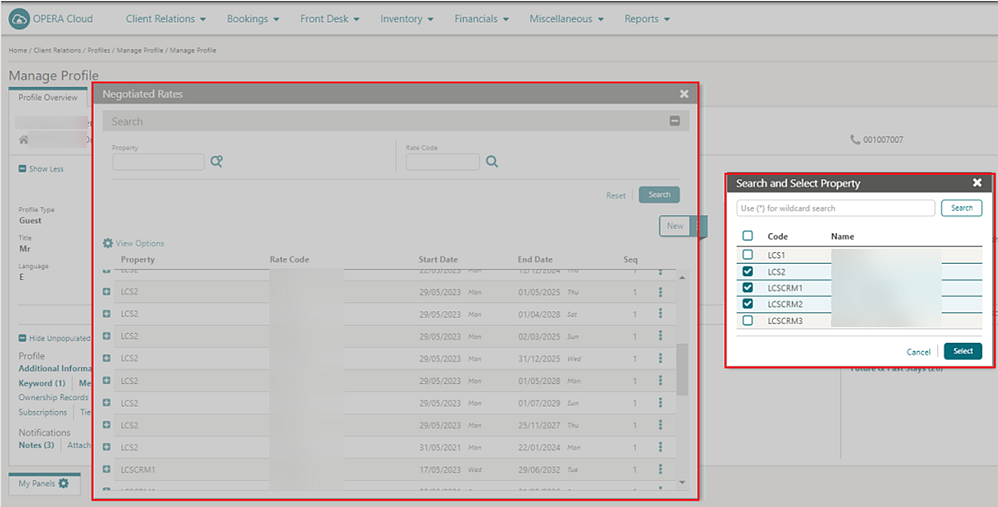Viewport: 998px width, 507px height.
Task: Open actions menu for row ending 02/03/2025
Action: 660,336
